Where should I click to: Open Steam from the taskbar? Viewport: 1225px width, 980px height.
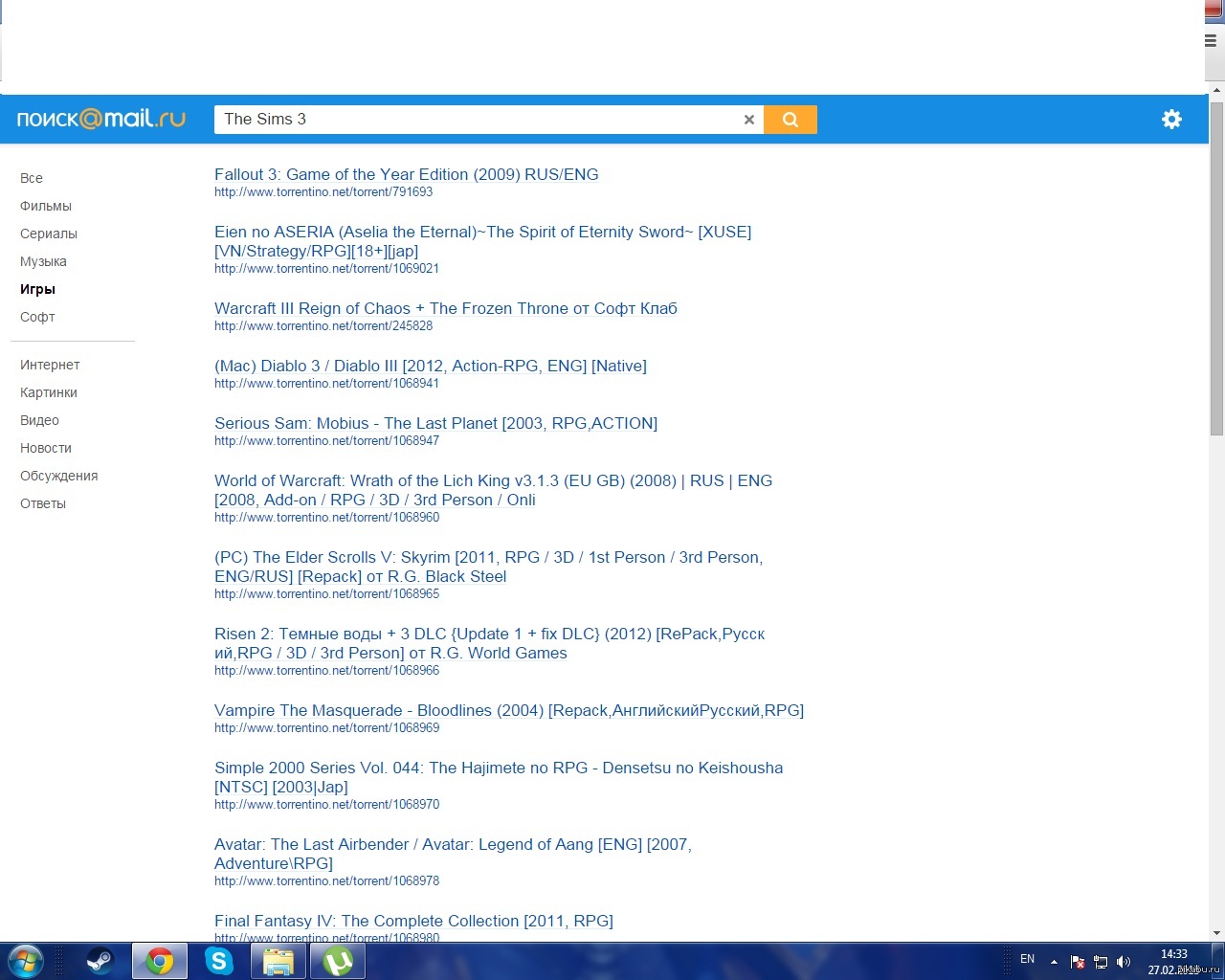100,961
